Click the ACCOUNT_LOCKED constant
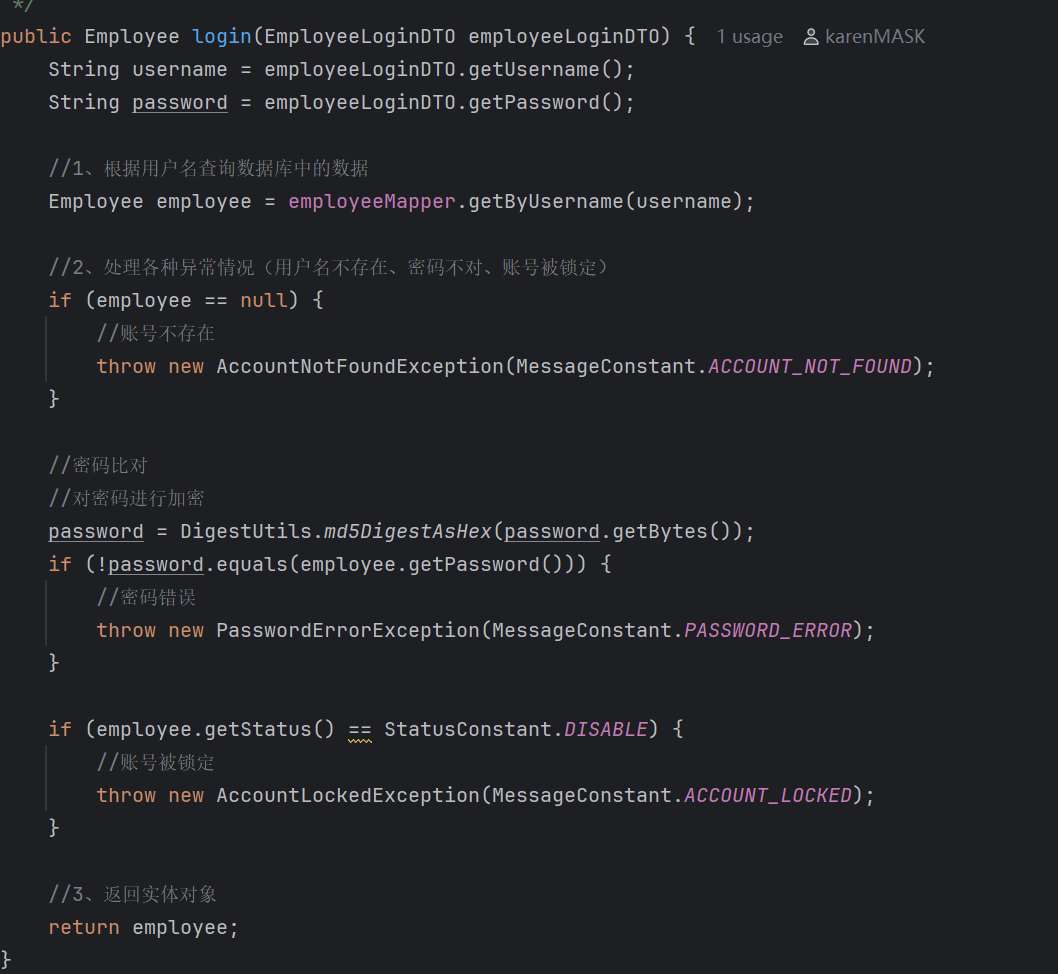1058x974 pixels. 768,796
